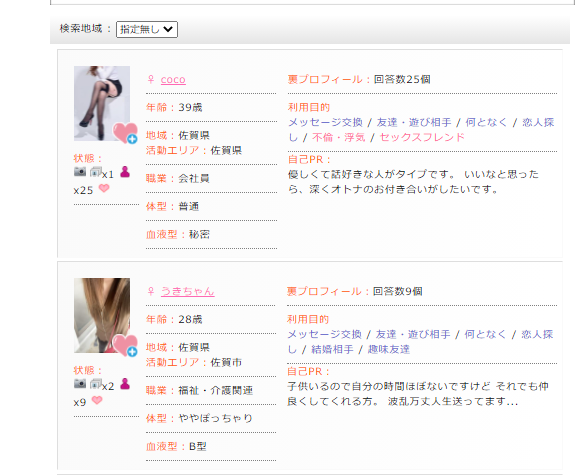576x475 pixels.
Task: Add coco to favorites via heart icon
Action: point(125,133)
